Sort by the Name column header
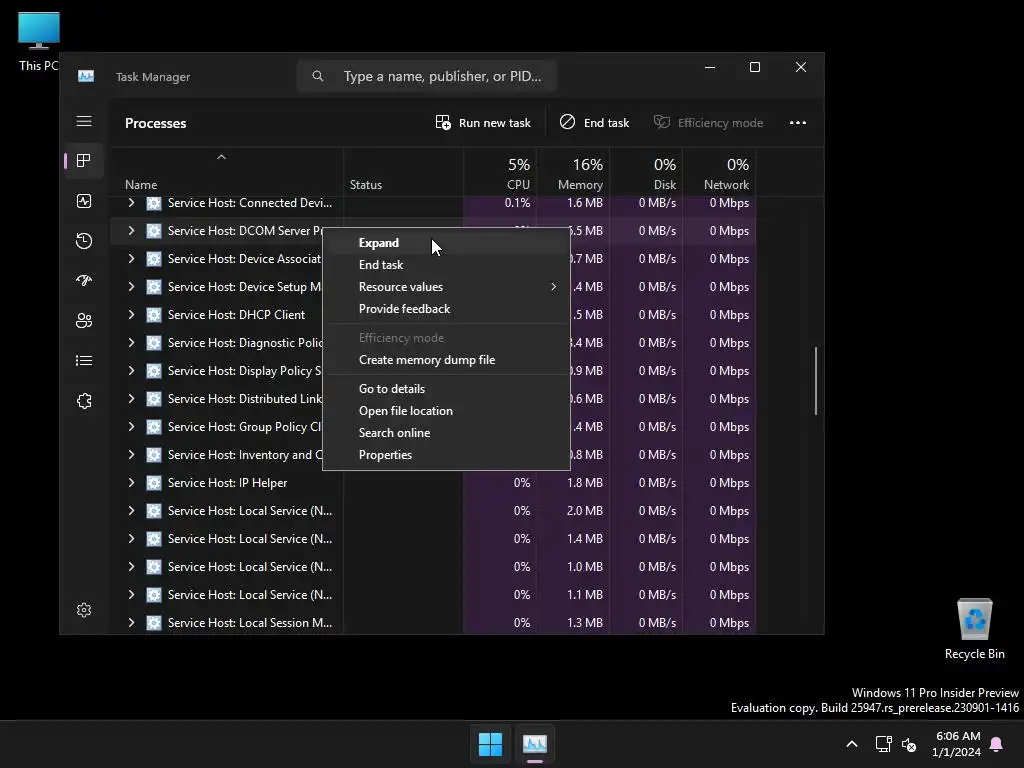Image resolution: width=1024 pixels, height=768 pixels. click(226, 172)
